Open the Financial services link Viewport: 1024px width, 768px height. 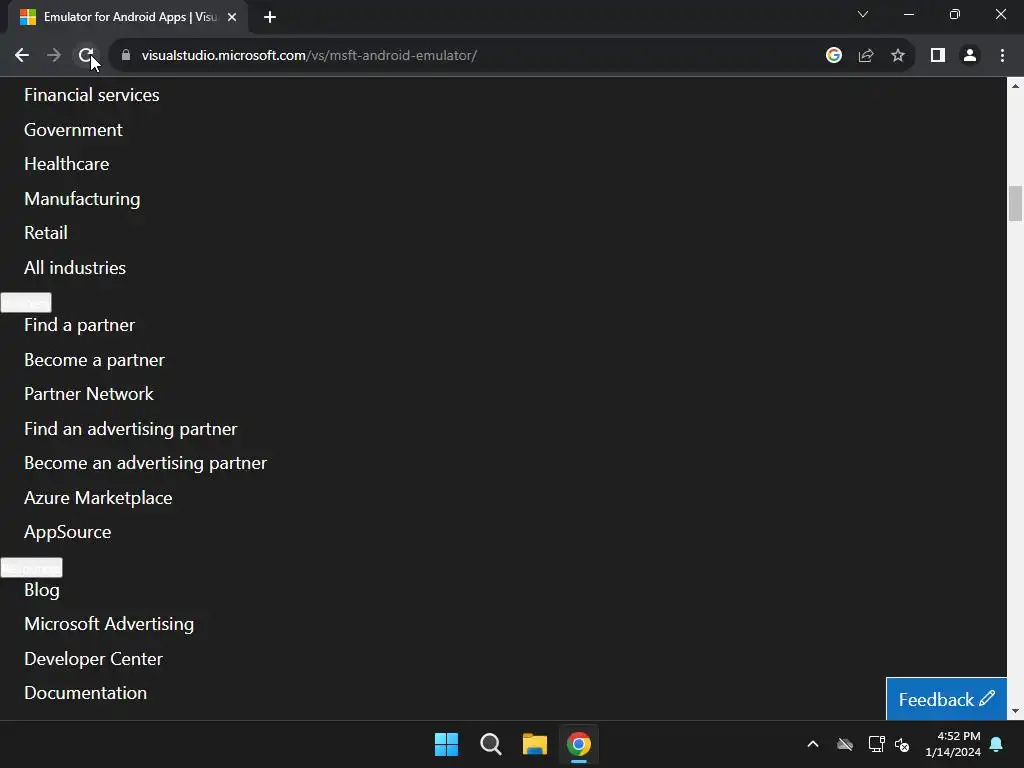(91, 95)
